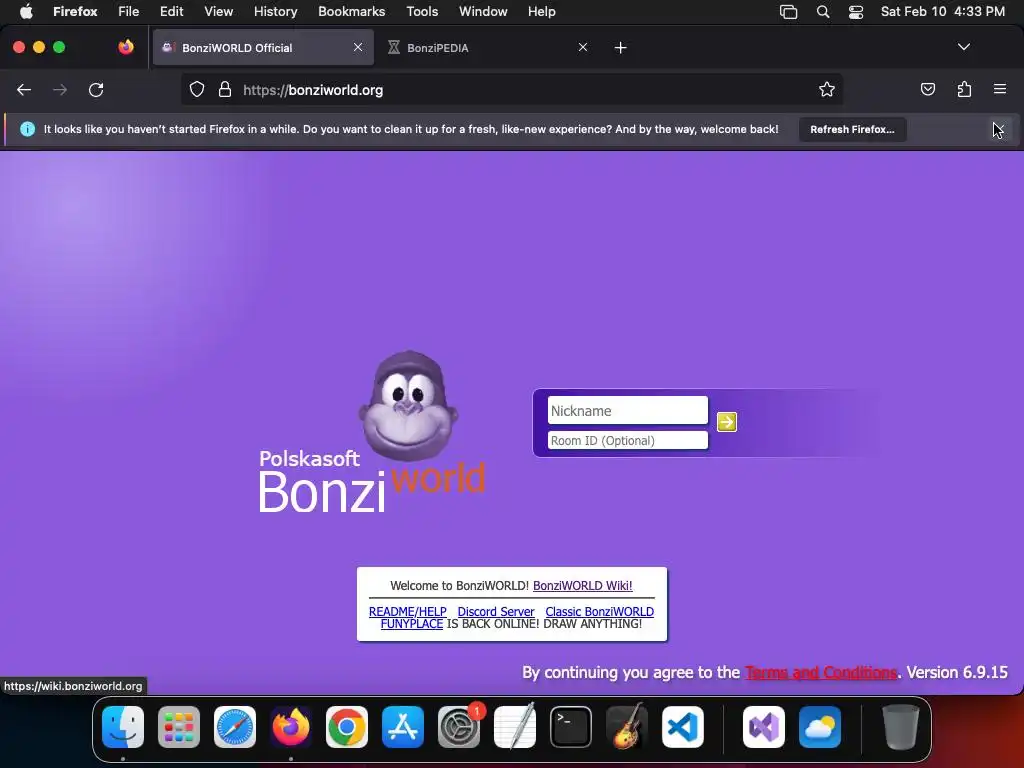Viewport: 1024px width, 768px height.
Task: Open the README/HELP link
Action: (408, 611)
